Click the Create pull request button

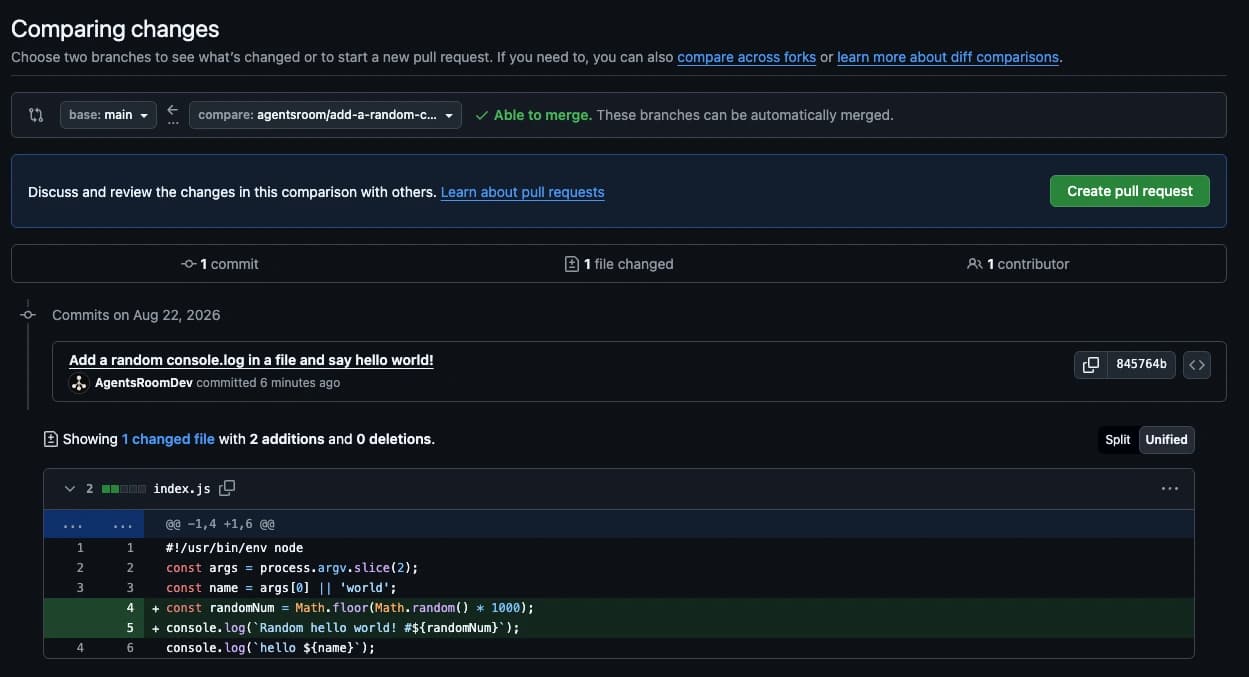[1130, 191]
